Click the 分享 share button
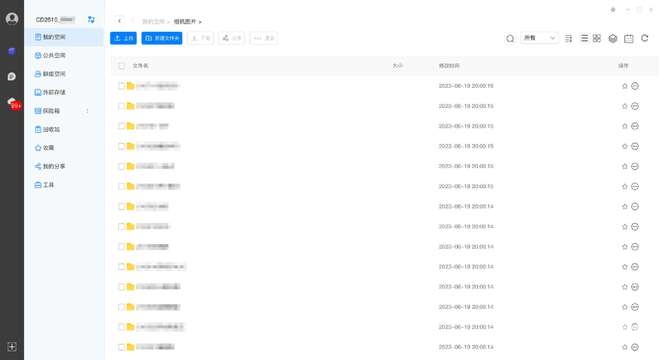660x360 pixels. tap(232, 38)
